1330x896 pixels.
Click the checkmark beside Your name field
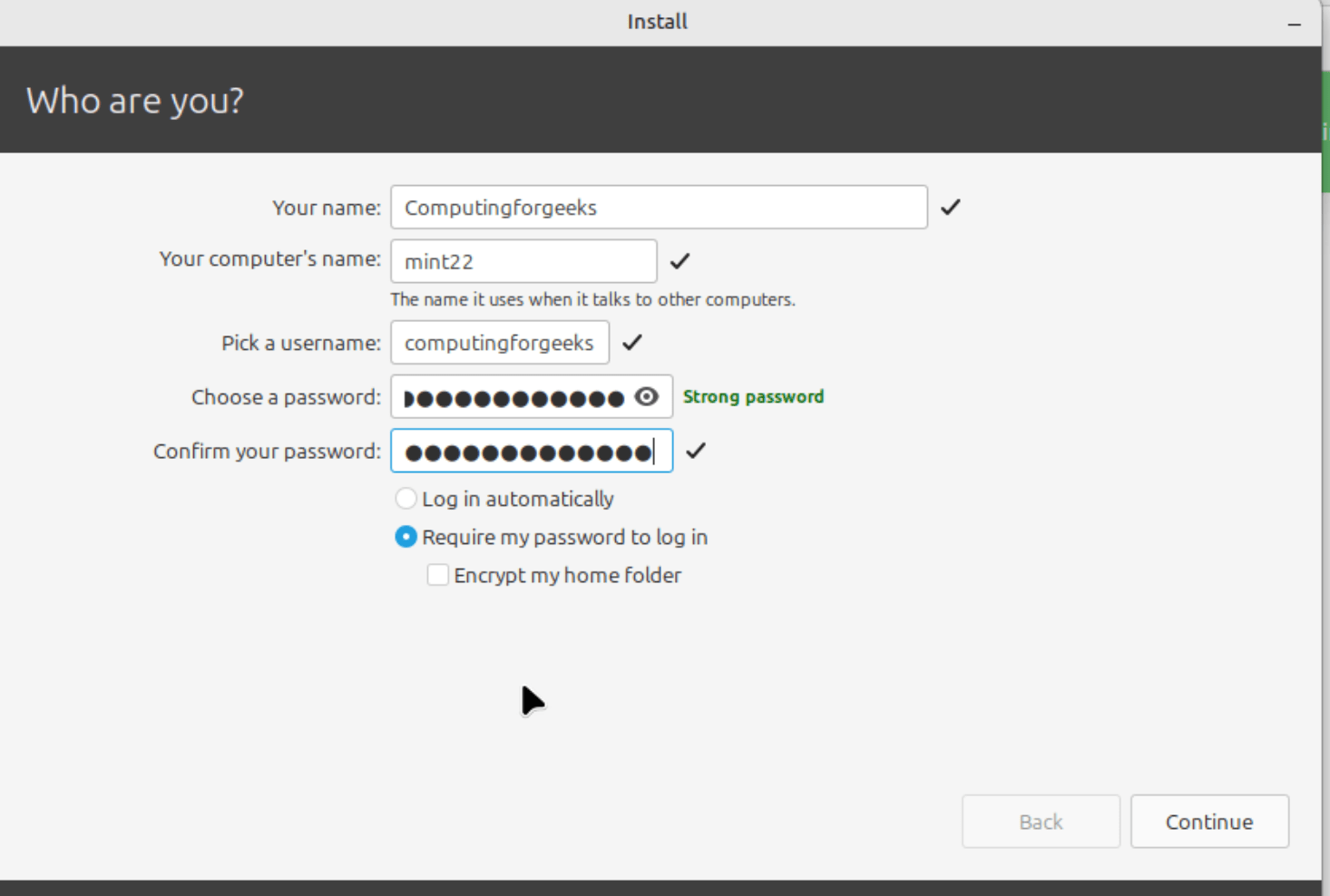point(950,207)
